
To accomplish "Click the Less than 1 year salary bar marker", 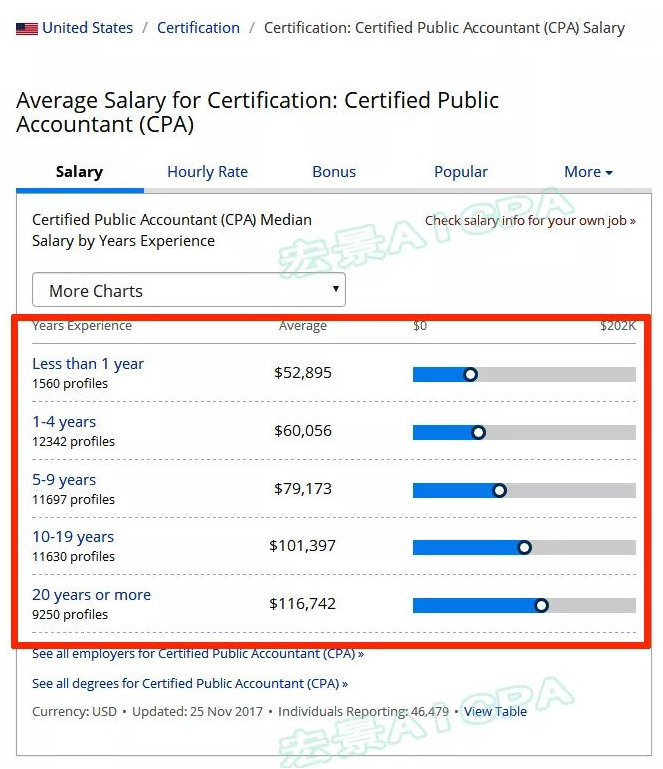I will 470,375.
